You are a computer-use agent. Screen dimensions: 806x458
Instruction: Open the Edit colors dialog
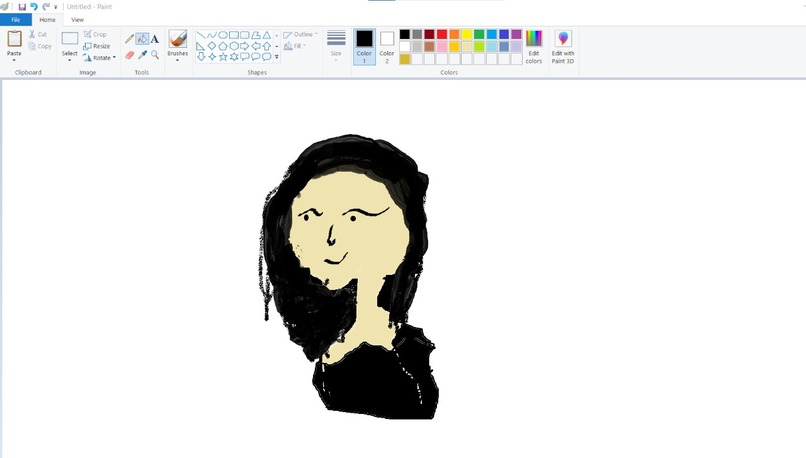pos(534,47)
